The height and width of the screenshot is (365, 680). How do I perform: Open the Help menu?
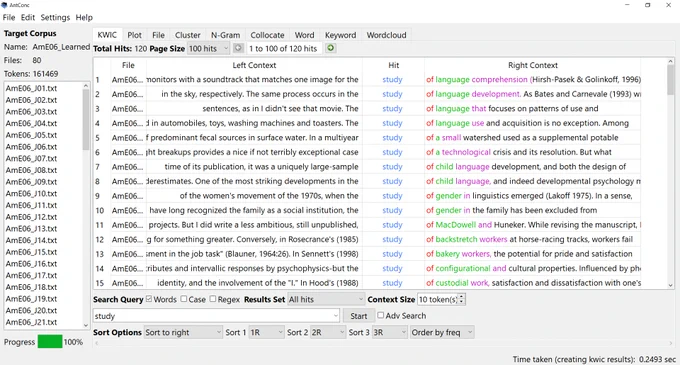(84, 17)
